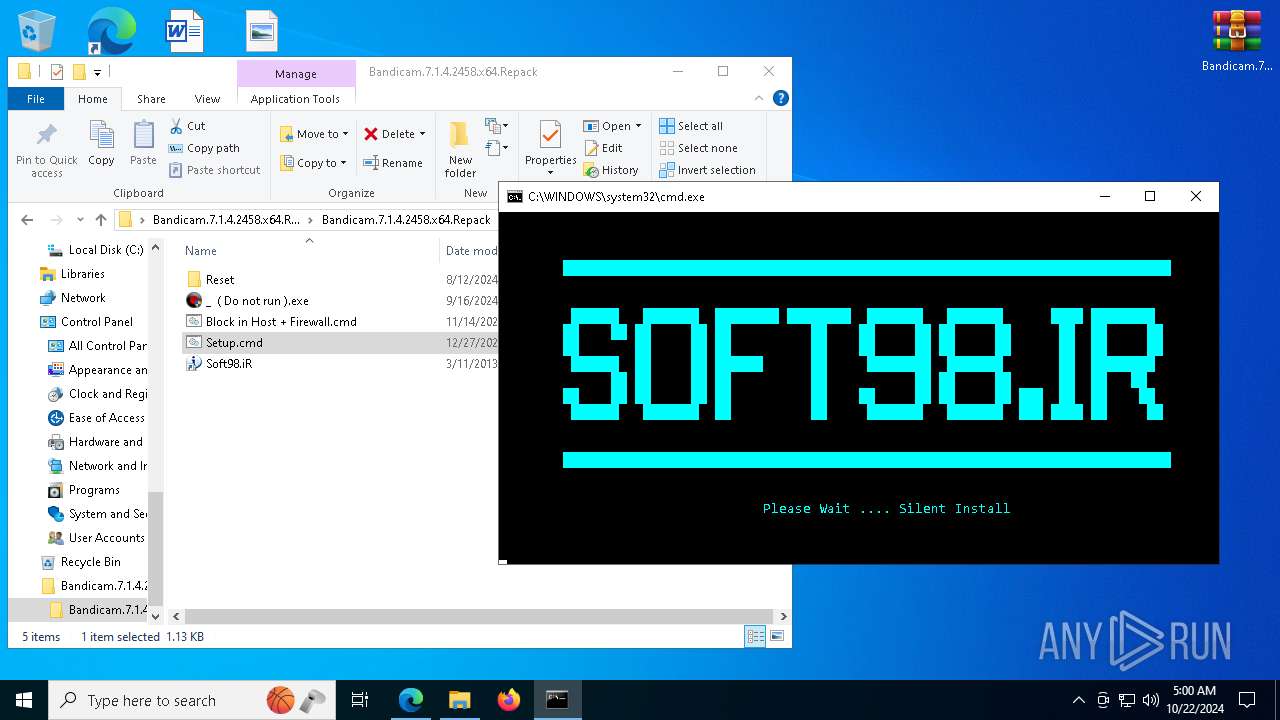Select Block in Host + Firewall.cmd
The height and width of the screenshot is (720, 1280).
point(271,322)
